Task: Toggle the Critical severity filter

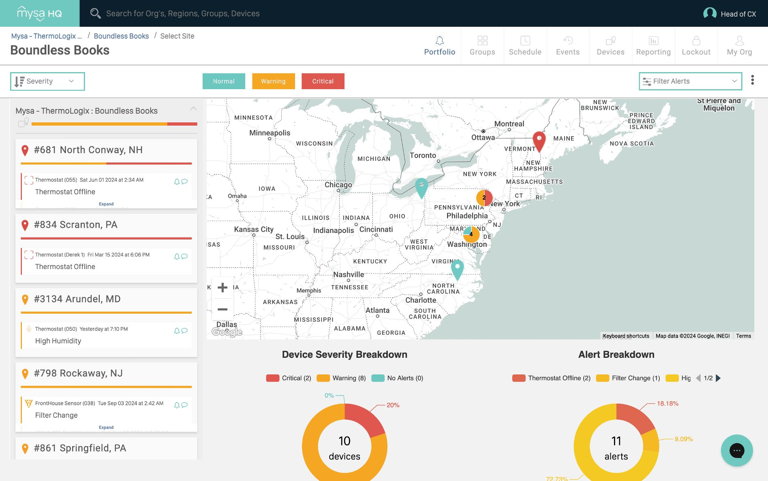Action: tap(323, 81)
